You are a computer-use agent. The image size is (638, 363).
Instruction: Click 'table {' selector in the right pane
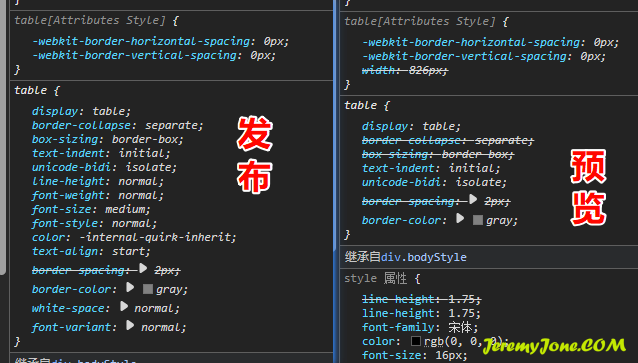367,105
